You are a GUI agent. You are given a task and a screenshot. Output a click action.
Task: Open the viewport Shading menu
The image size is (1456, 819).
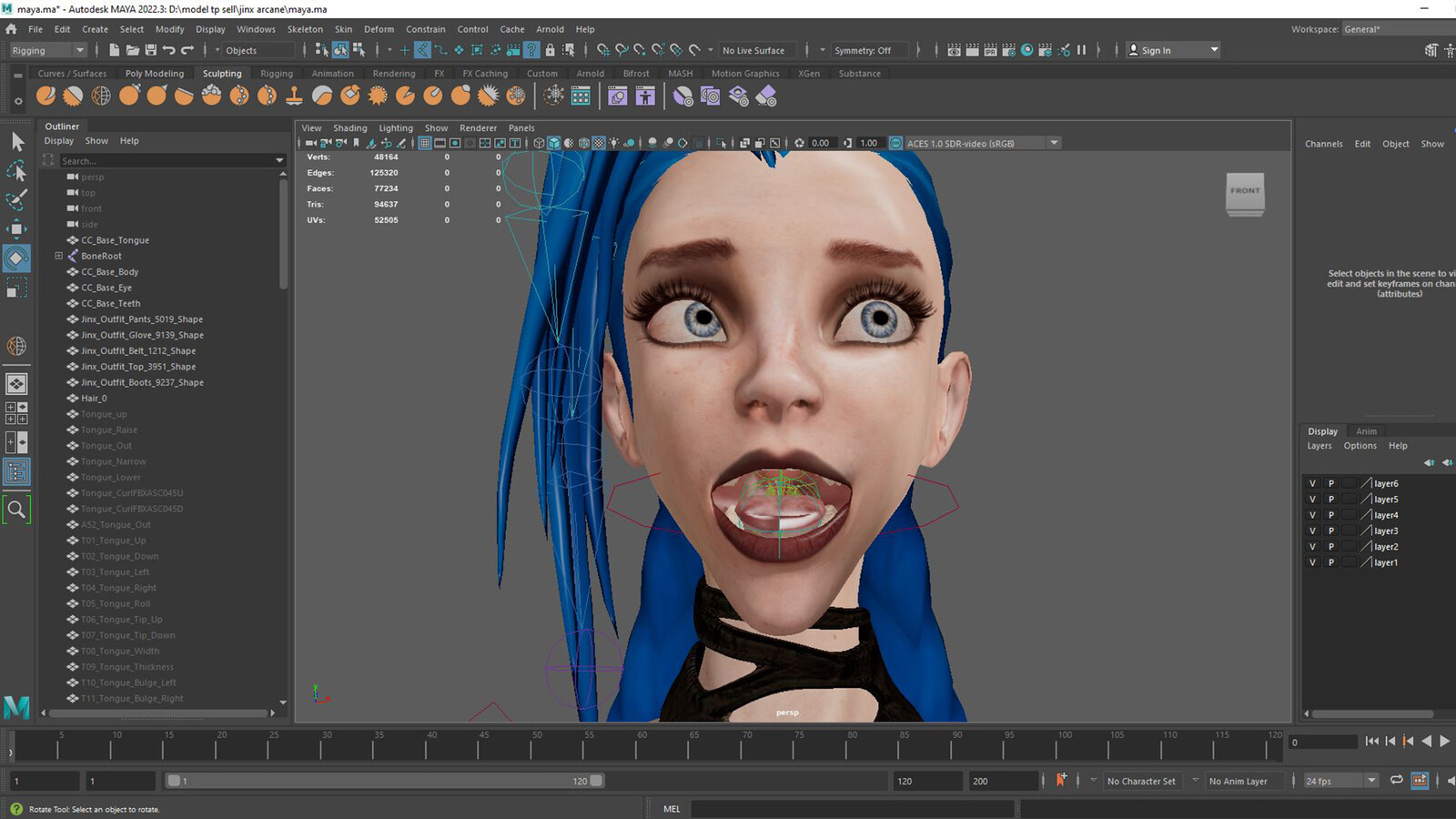[350, 128]
